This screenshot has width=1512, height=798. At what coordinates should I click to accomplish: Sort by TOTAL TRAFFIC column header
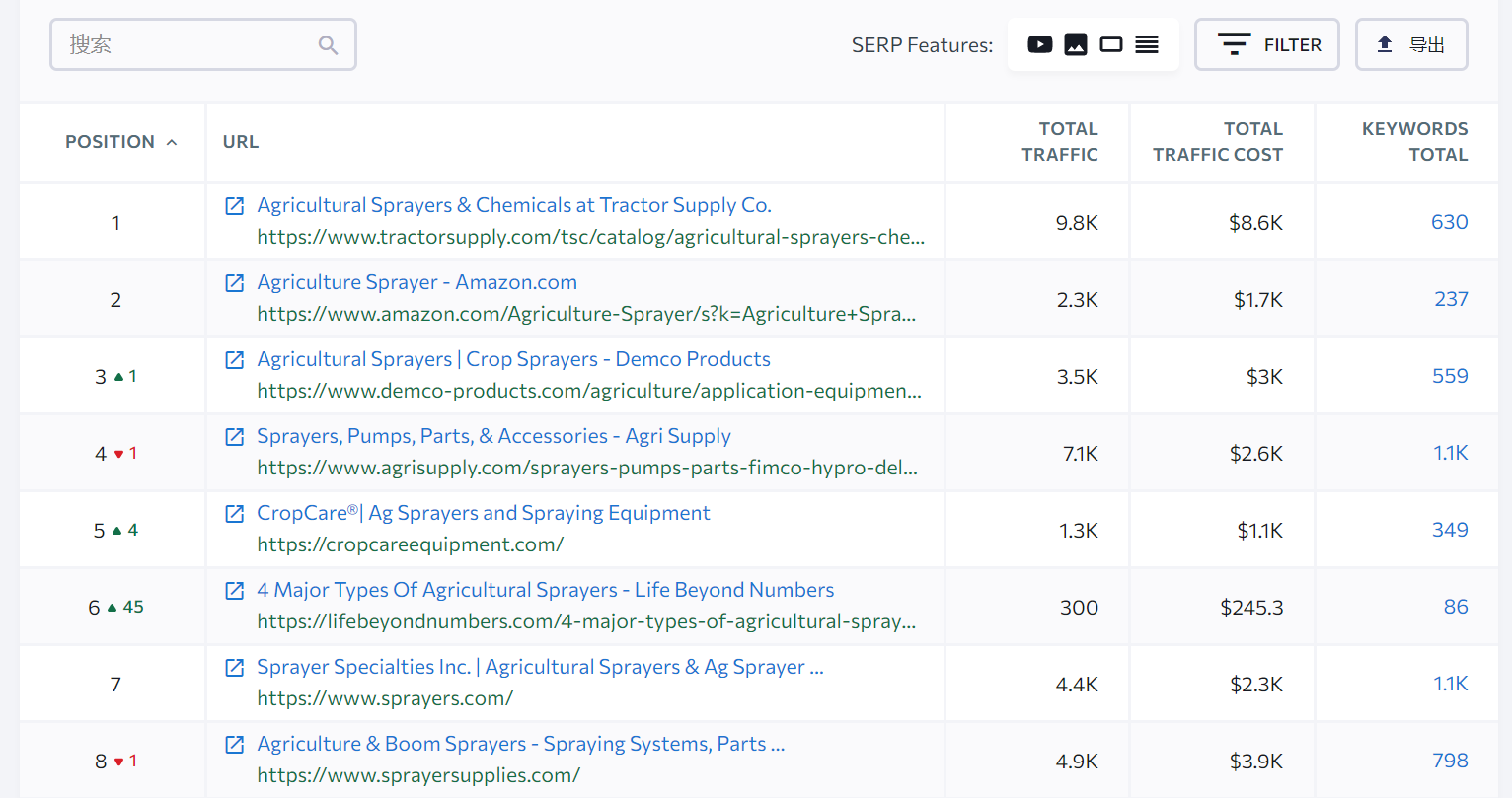(x=1060, y=142)
